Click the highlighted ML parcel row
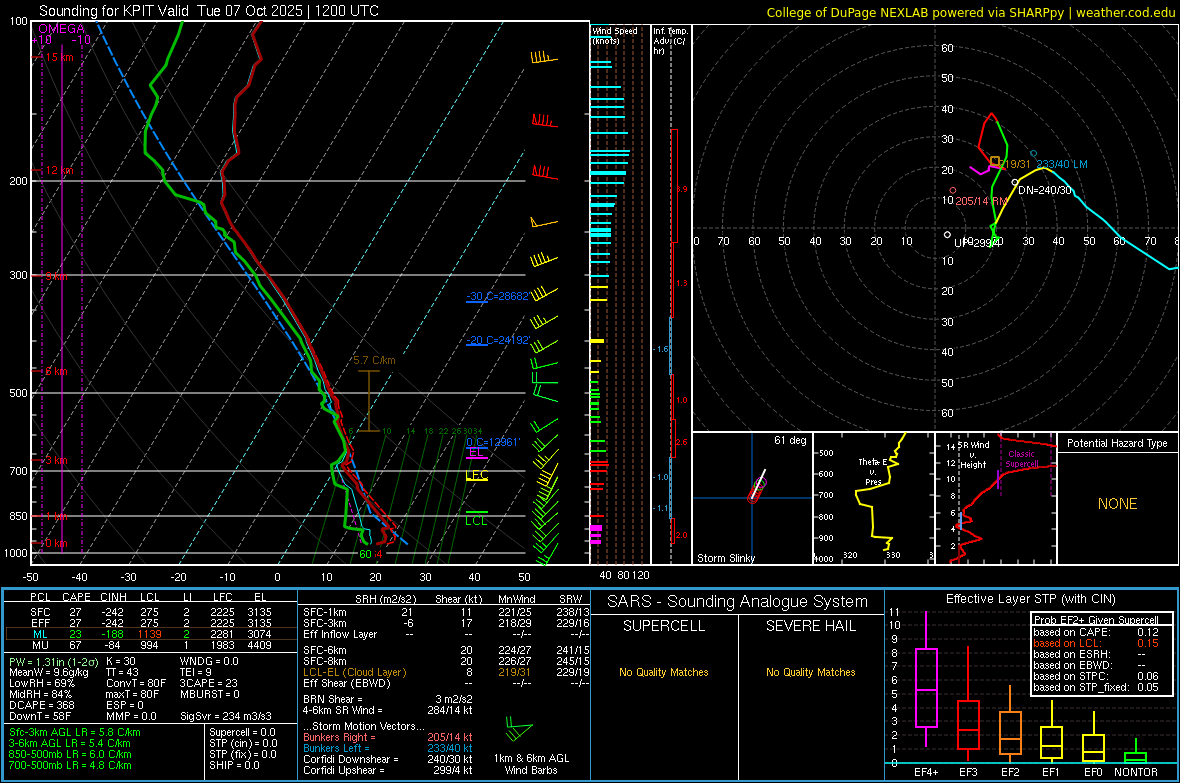1180x783 pixels. (x=151, y=635)
